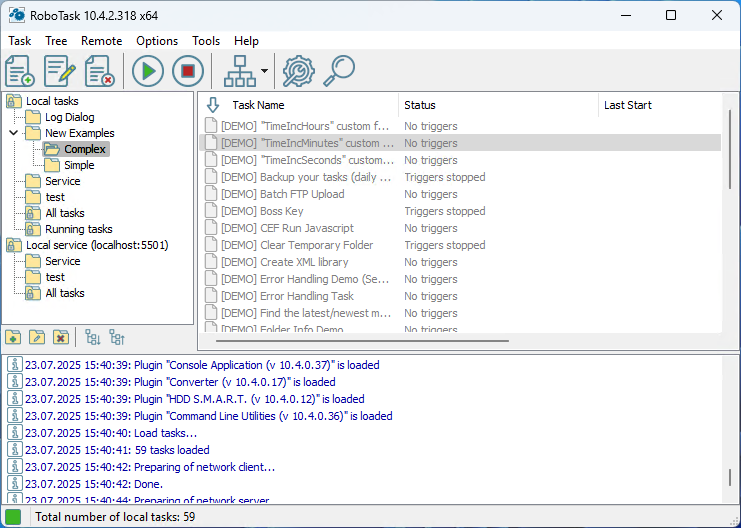Click the edit folder icon below the tree

tap(37, 338)
